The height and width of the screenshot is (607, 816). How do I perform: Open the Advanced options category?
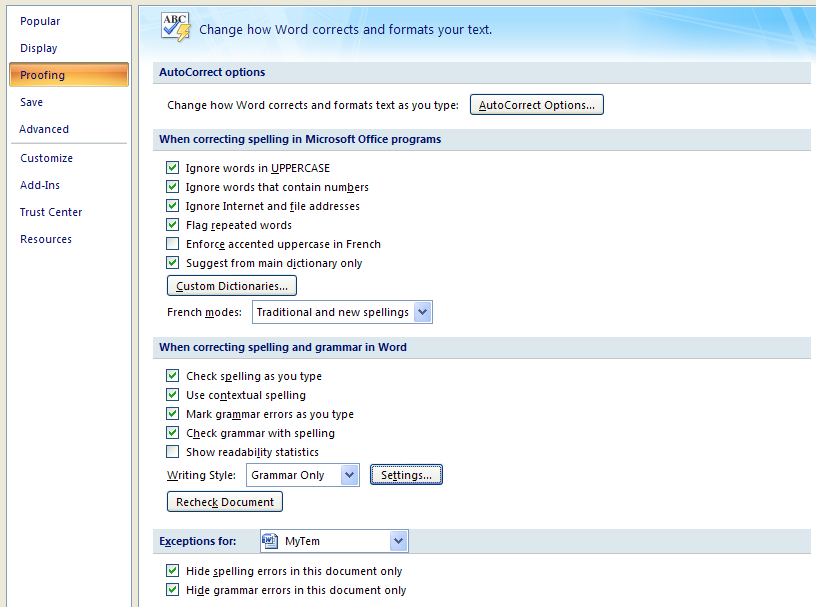(44, 129)
